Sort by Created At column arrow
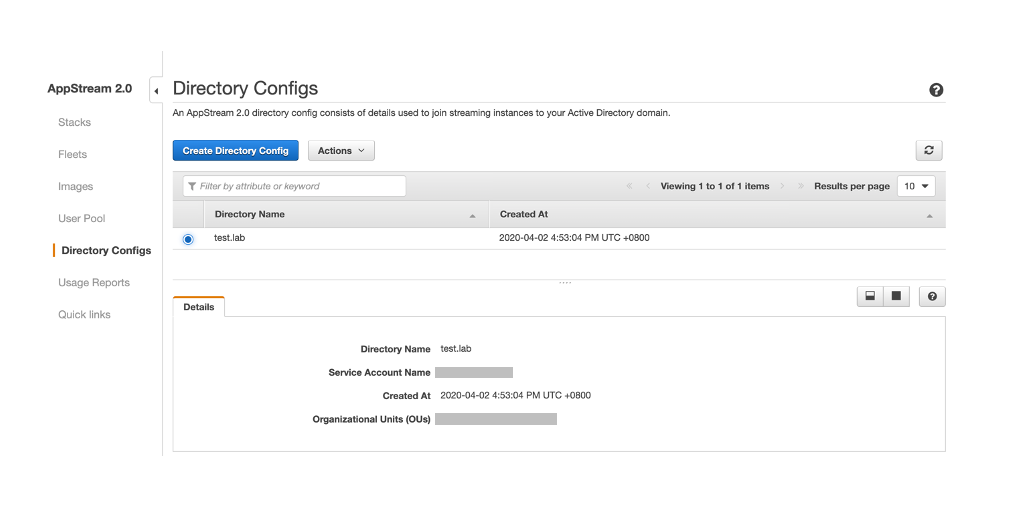1024x512 pixels. pyautogui.click(x=929, y=216)
